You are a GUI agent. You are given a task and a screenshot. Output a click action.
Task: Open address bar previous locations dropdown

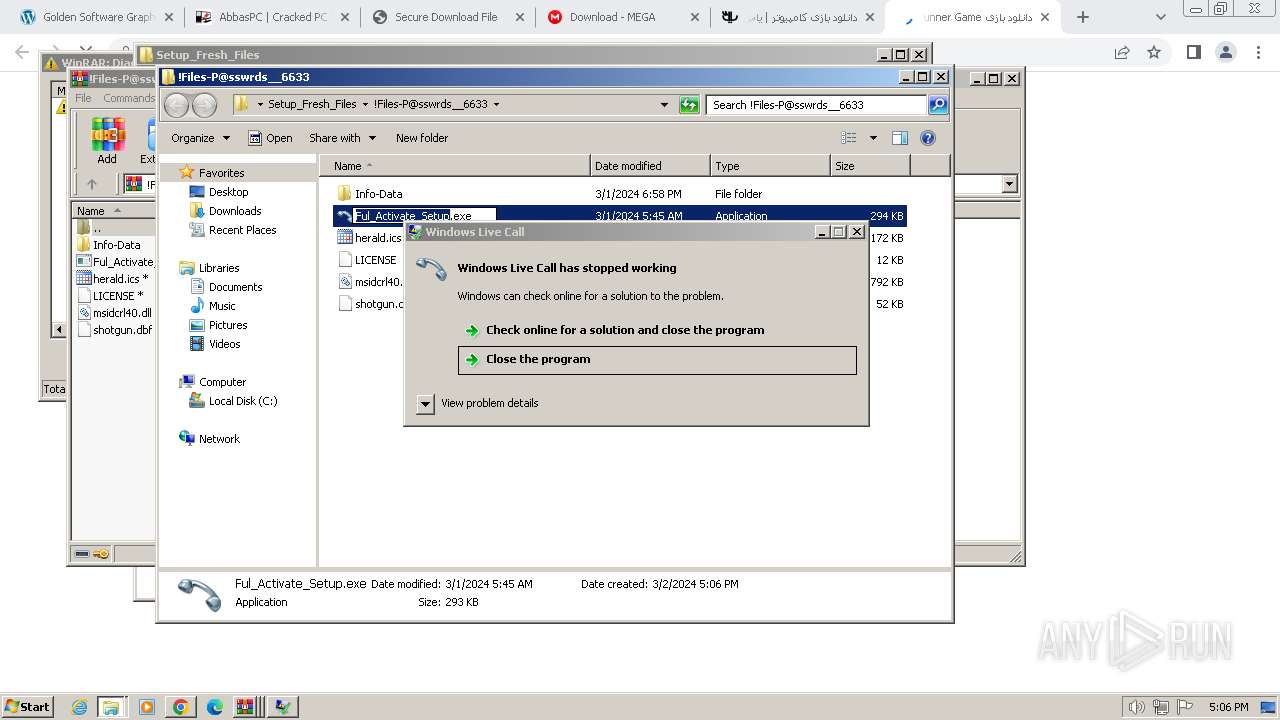click(664, 105)
